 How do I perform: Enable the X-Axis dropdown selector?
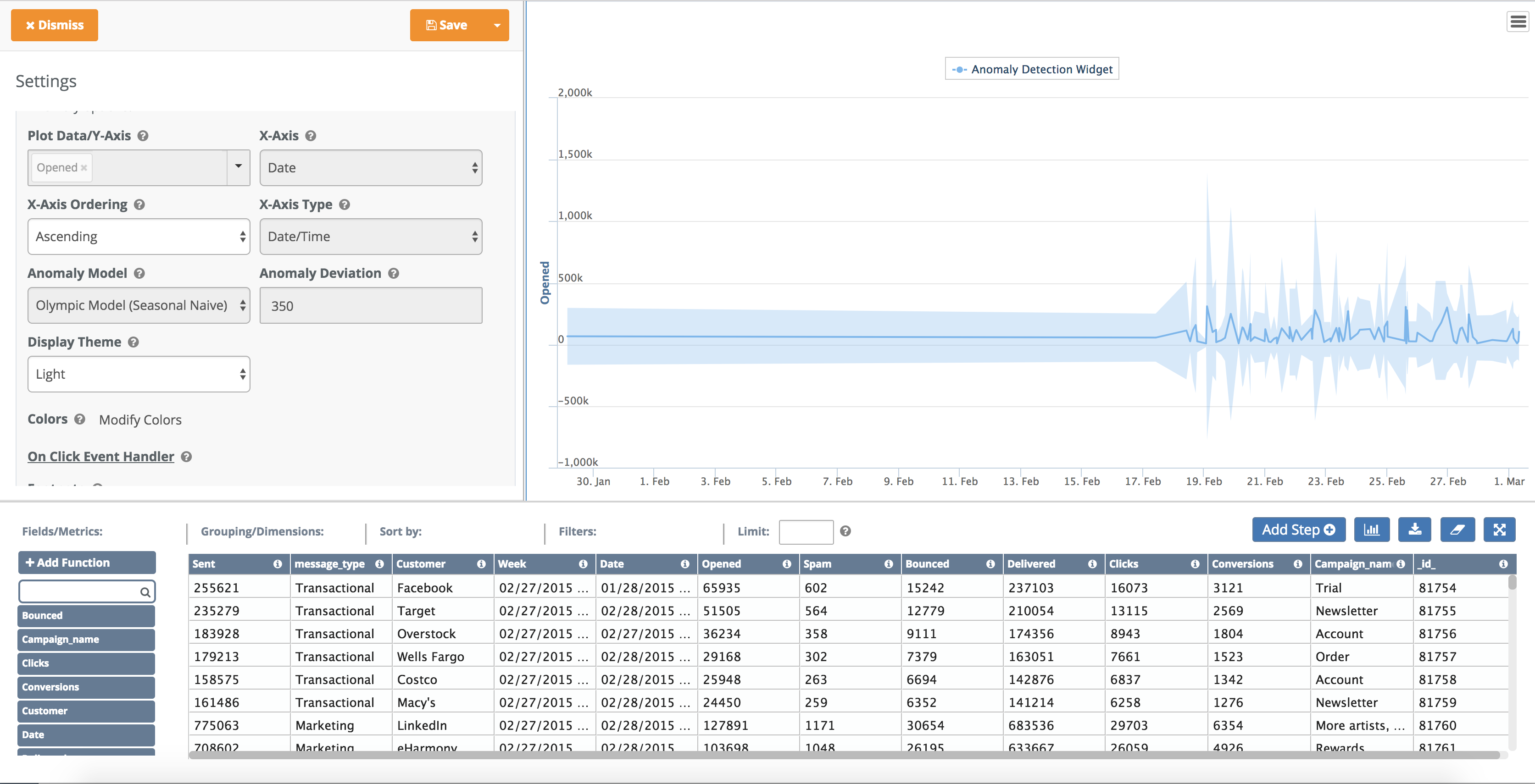click(369, 167)
